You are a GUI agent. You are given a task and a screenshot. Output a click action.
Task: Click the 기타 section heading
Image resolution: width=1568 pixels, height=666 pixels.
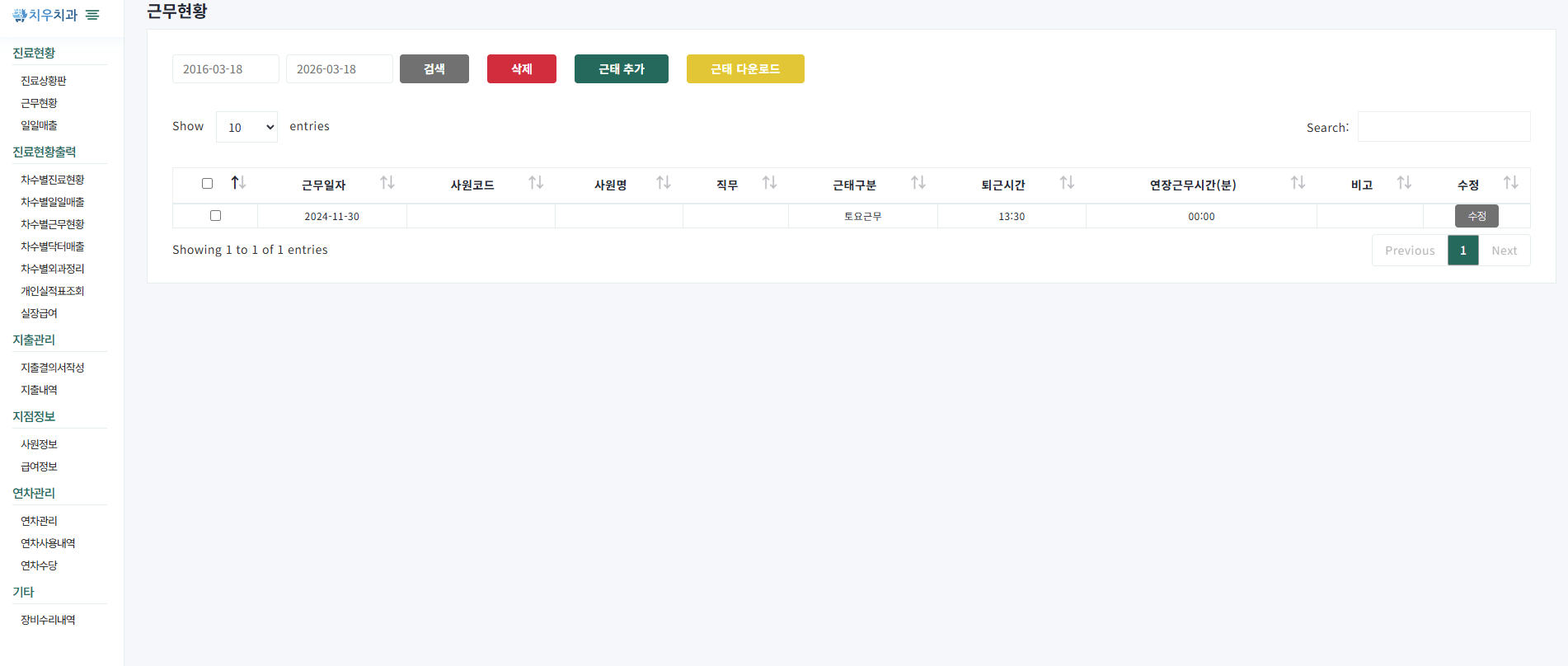(23, 592)
